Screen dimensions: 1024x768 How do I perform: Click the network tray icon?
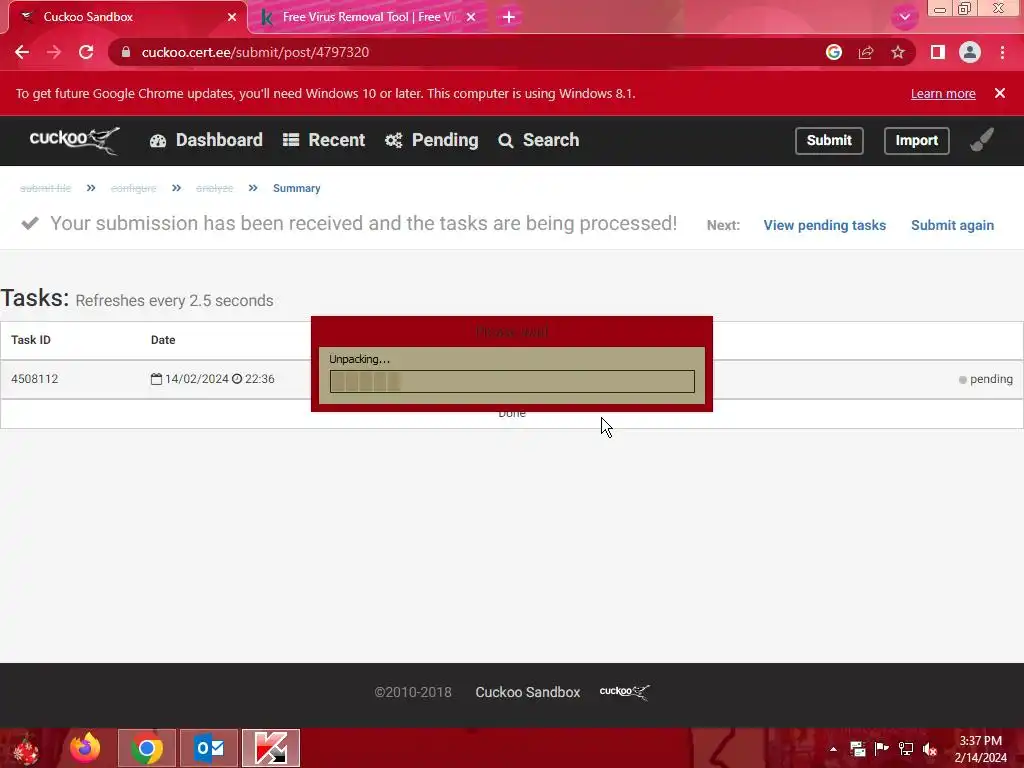click(x=906, y=749)
